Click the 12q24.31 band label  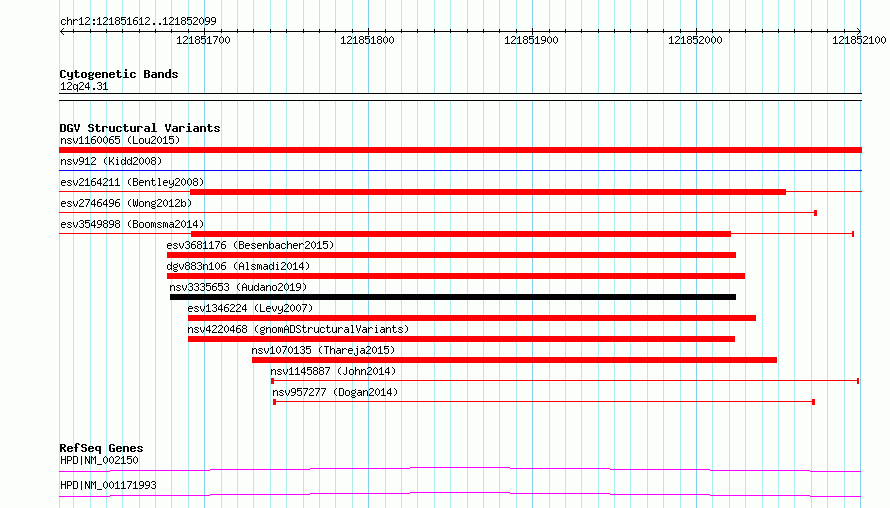pyautogui.click(x=84, y=86)
